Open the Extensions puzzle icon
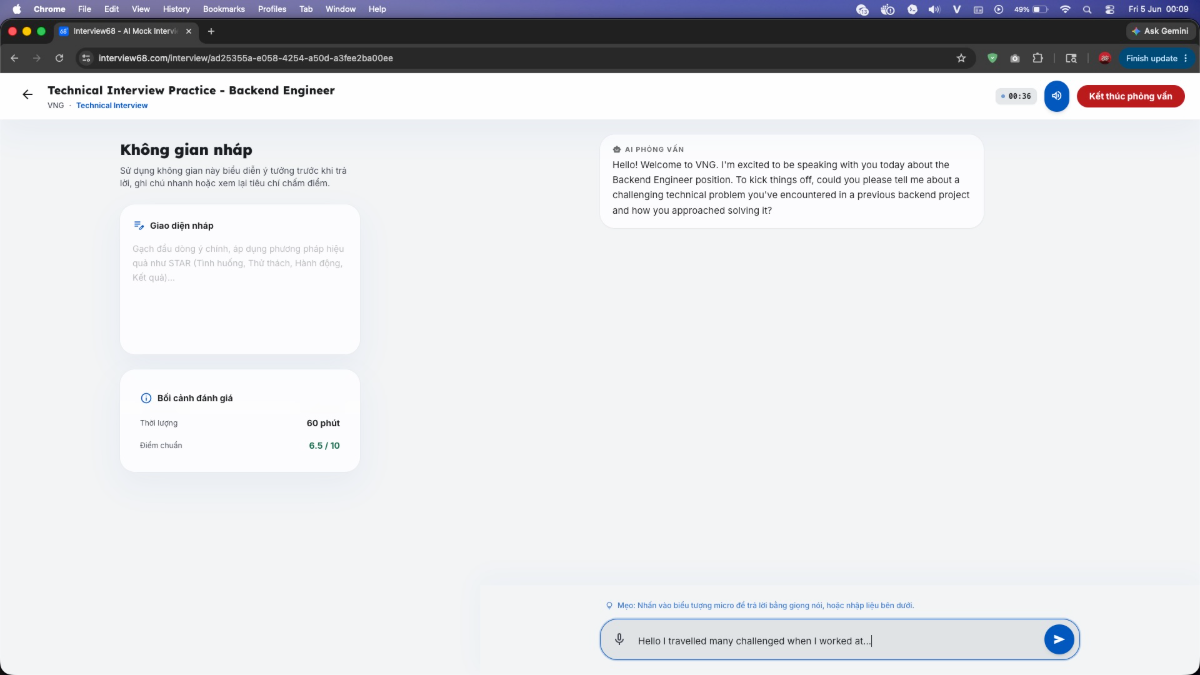1200x675 pixels. point(1037,58)
